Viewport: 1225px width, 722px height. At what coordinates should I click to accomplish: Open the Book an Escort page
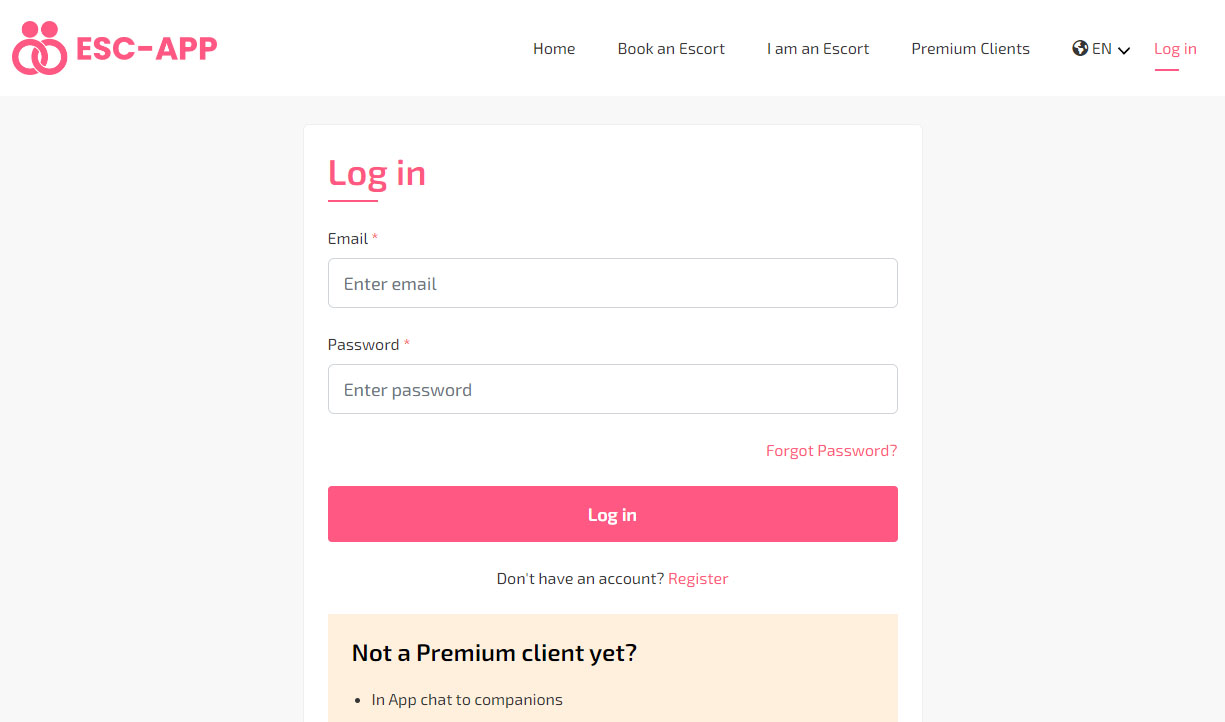(671, 49)
